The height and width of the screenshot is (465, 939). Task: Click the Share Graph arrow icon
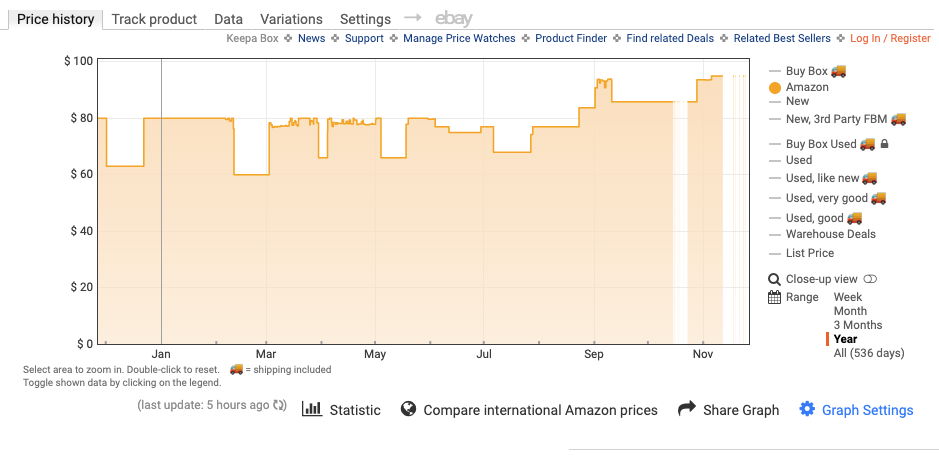(x=686, y=409)
